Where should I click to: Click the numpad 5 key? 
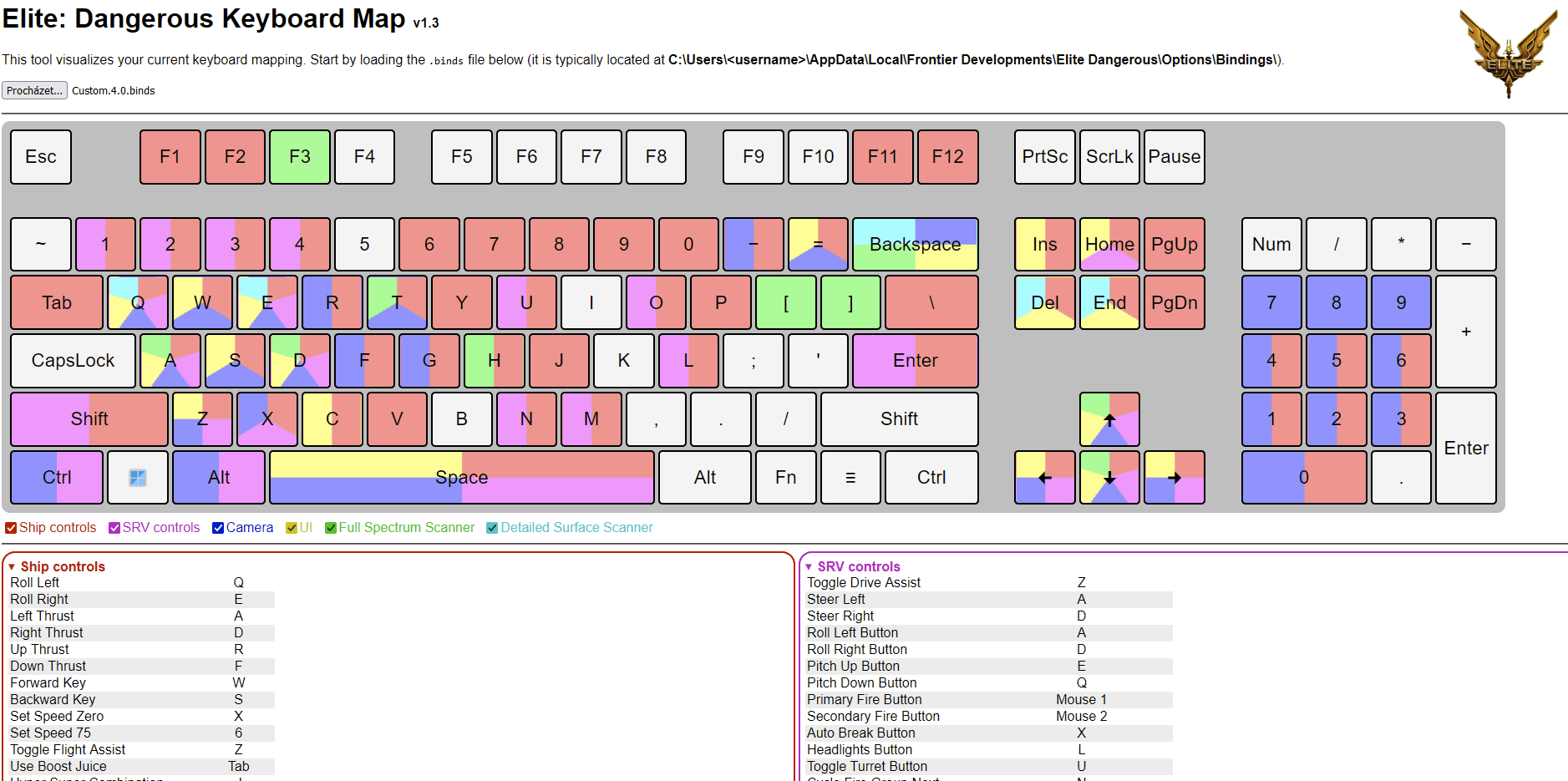(x=1337, y=361)
